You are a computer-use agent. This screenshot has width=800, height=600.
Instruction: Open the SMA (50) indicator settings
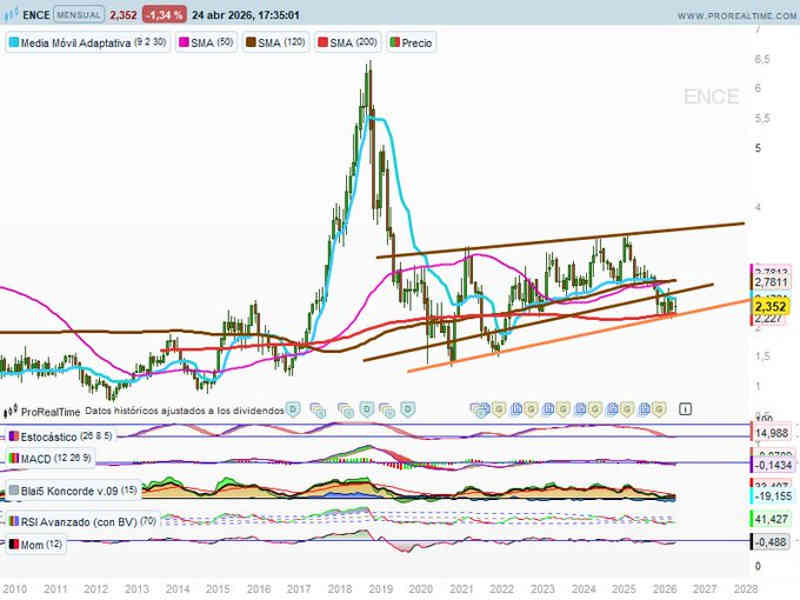pos(206,44)
